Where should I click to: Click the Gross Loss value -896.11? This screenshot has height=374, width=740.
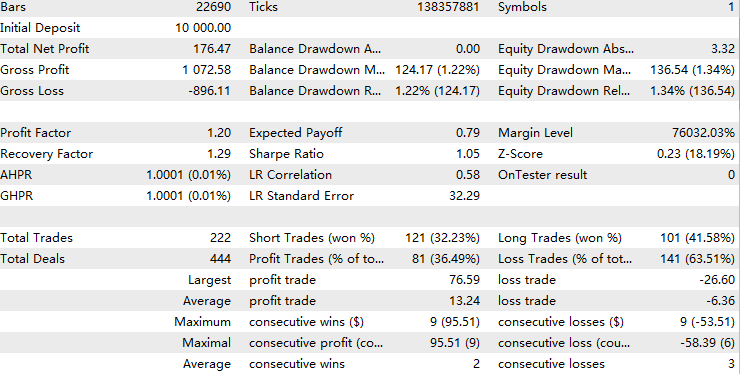tap(210, 91)
